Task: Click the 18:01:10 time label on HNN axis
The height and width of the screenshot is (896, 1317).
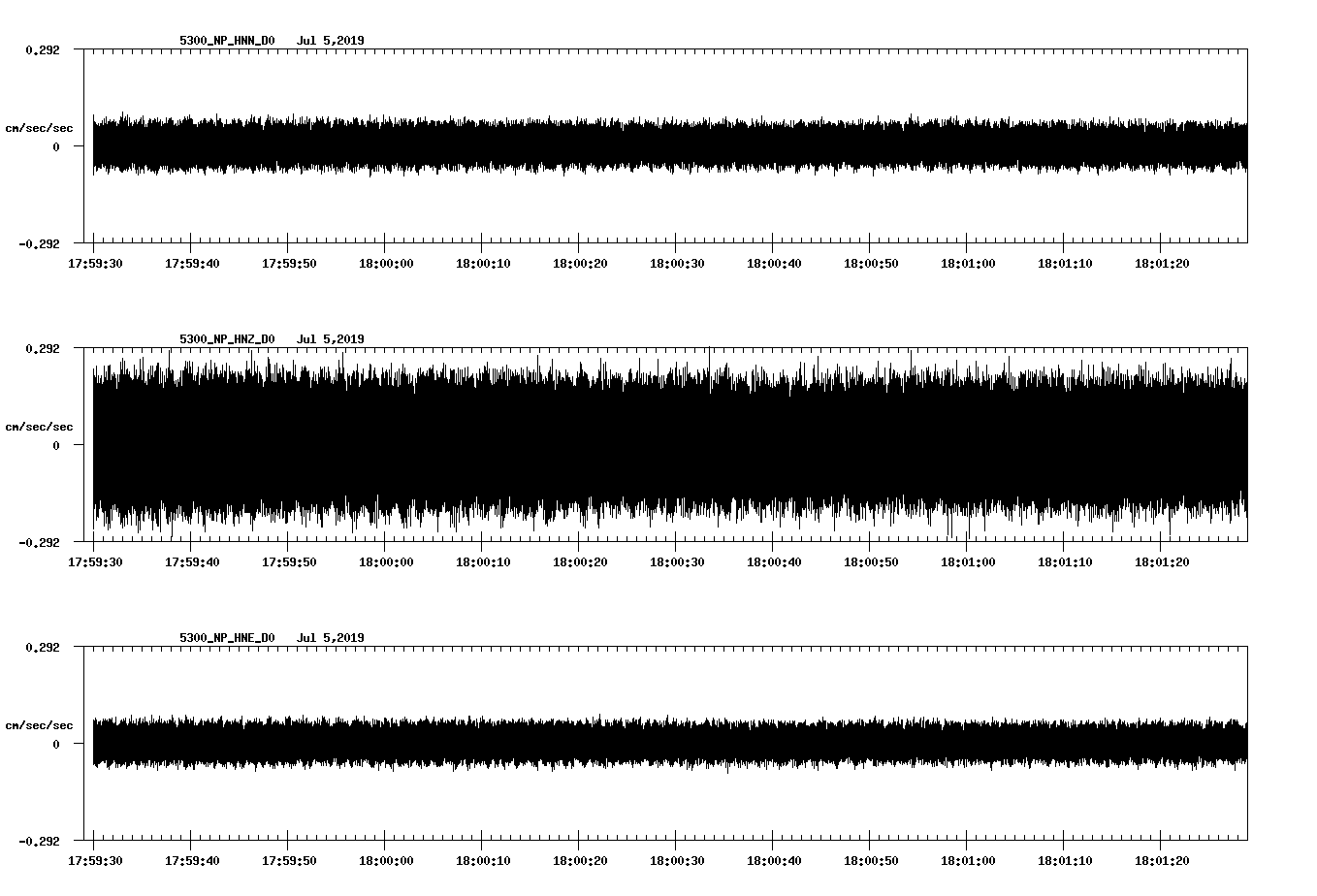Action: 1065,264
